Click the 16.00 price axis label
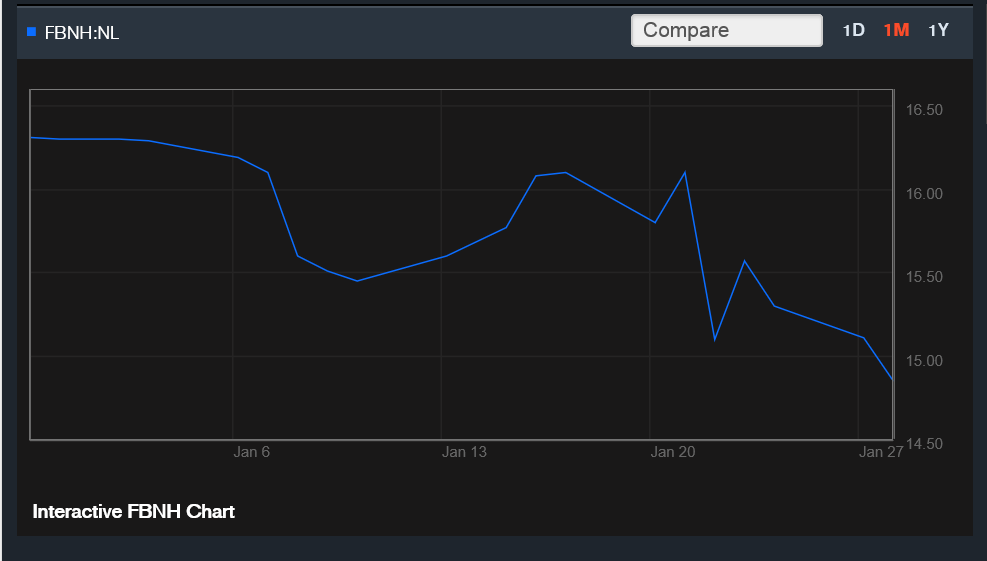The image size is (987, 561). pyautogui.click(x=924, y=193)
